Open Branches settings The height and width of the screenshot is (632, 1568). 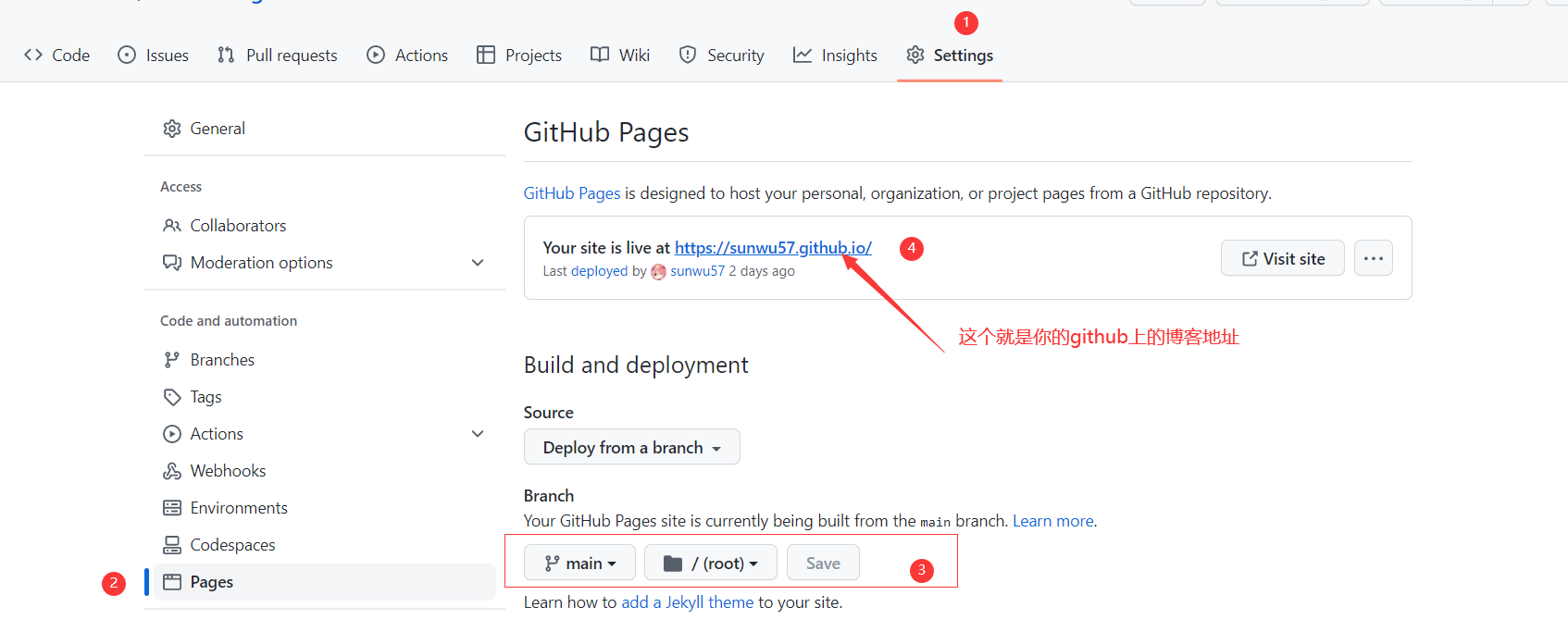325,360
